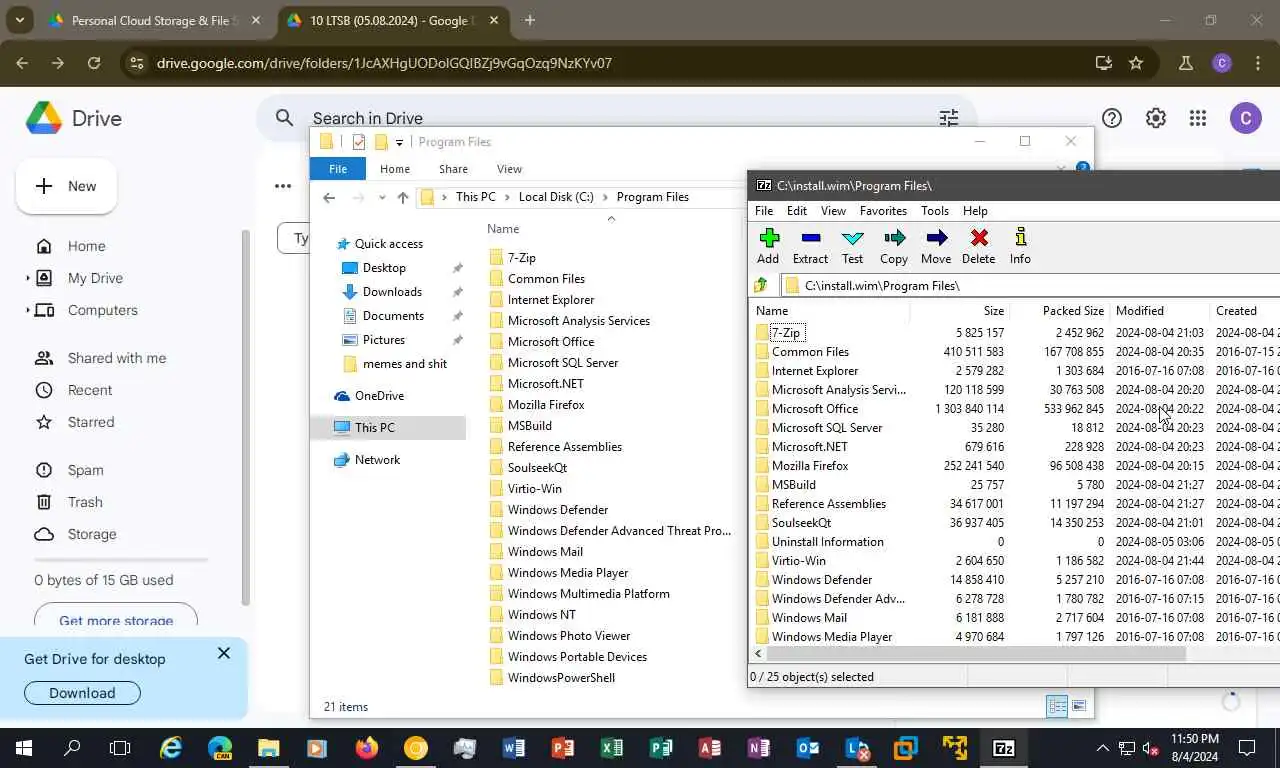Click the Add button in 7-Zip toolbar
Screen dimensions: 1280x768
pyautogui.click(x=768, y=246)
